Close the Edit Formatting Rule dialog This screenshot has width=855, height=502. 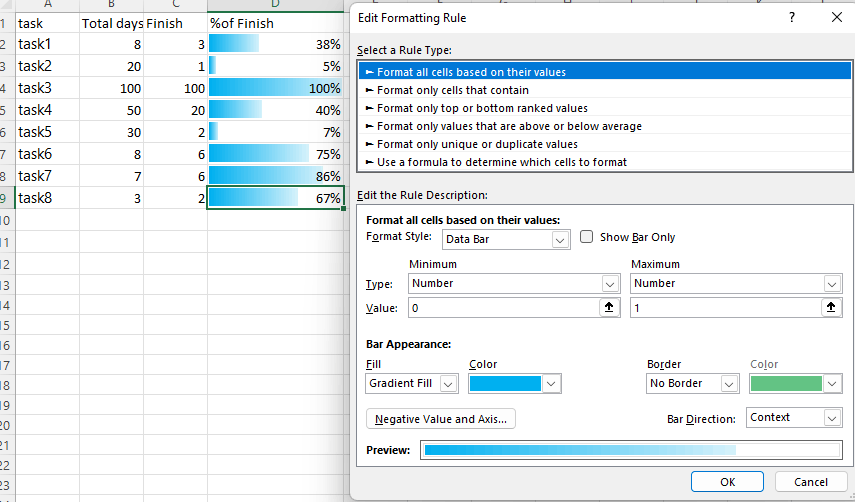[837, 18]
